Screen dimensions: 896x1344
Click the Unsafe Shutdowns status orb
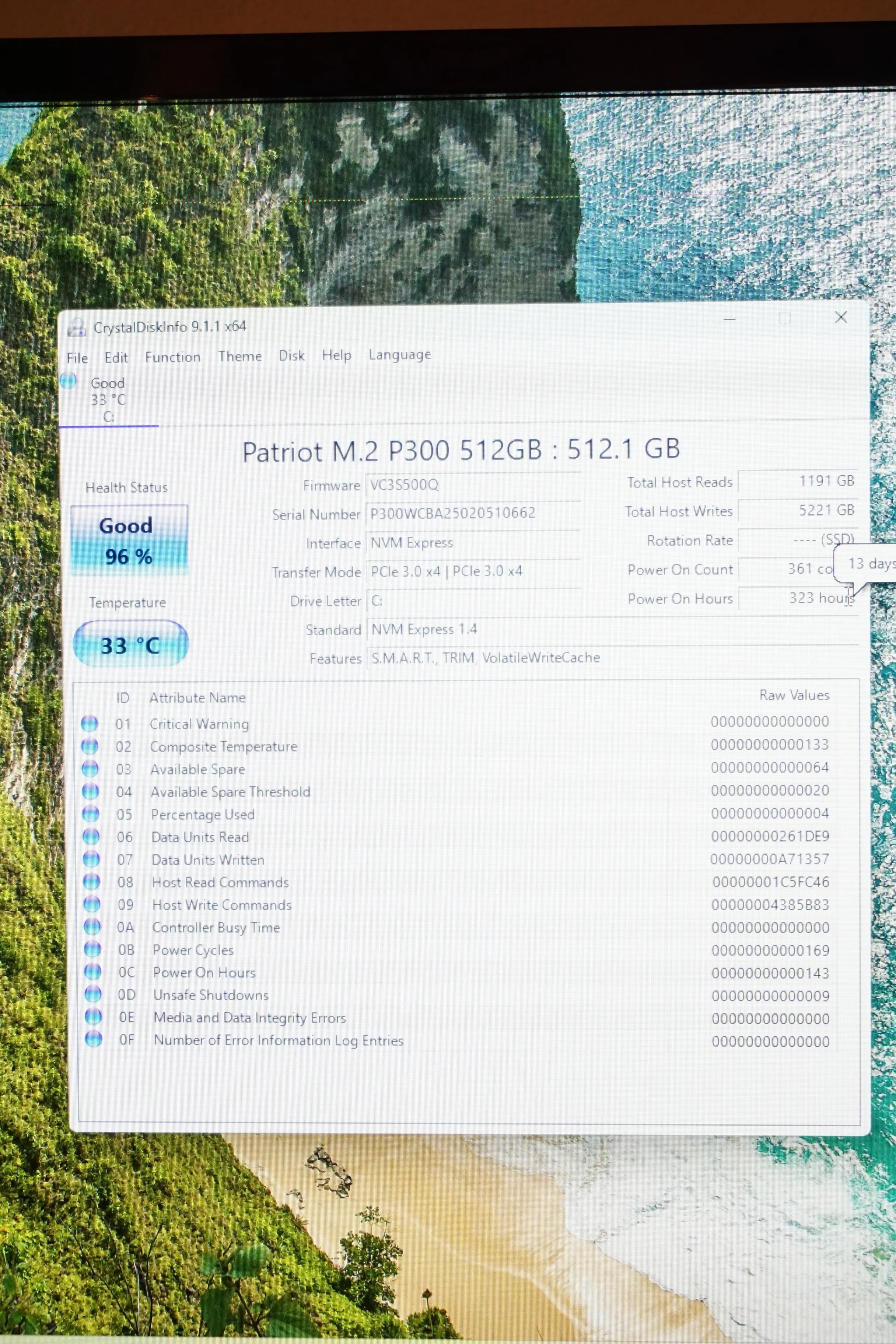93,994
